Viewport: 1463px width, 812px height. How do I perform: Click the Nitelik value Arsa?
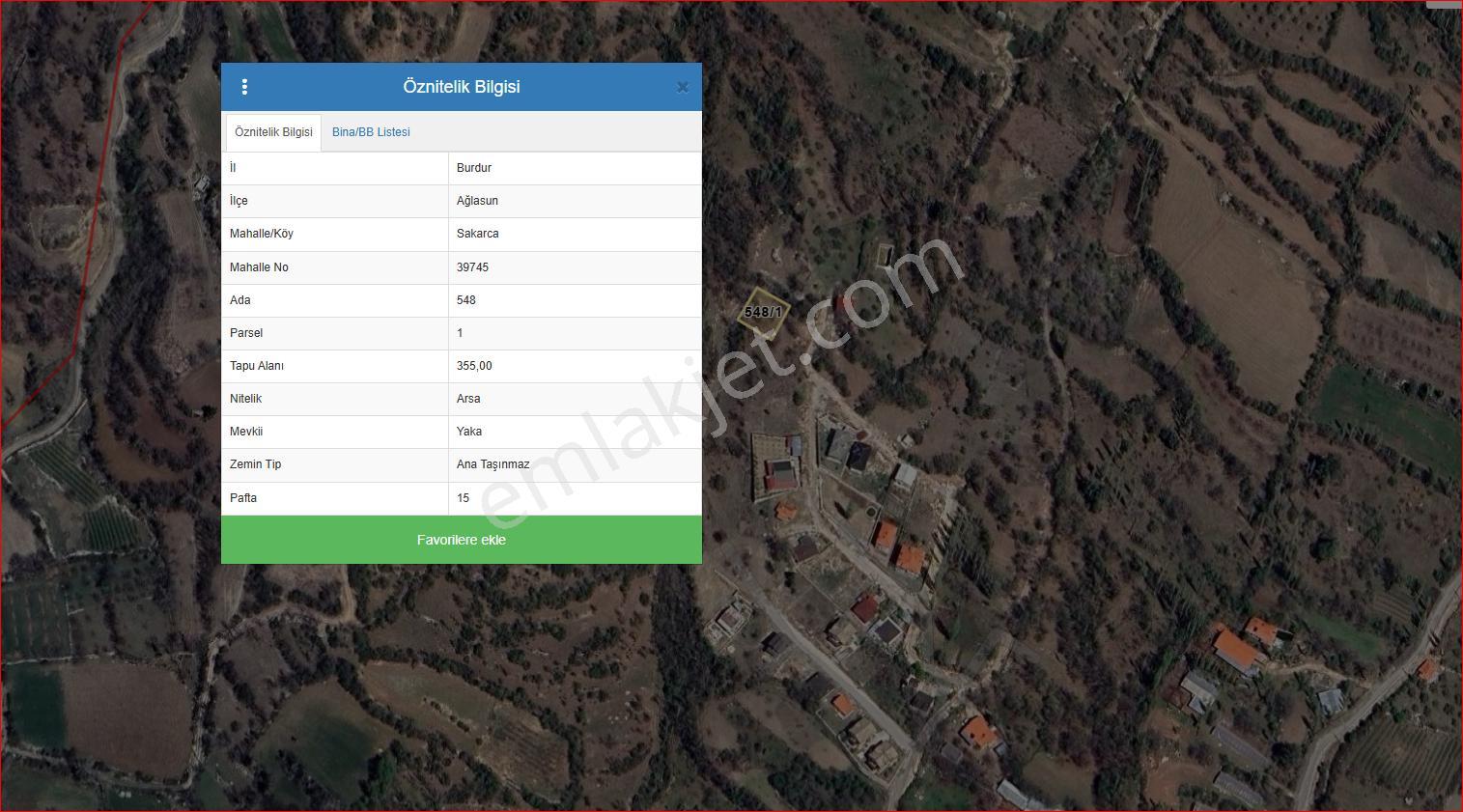[468, 399]
